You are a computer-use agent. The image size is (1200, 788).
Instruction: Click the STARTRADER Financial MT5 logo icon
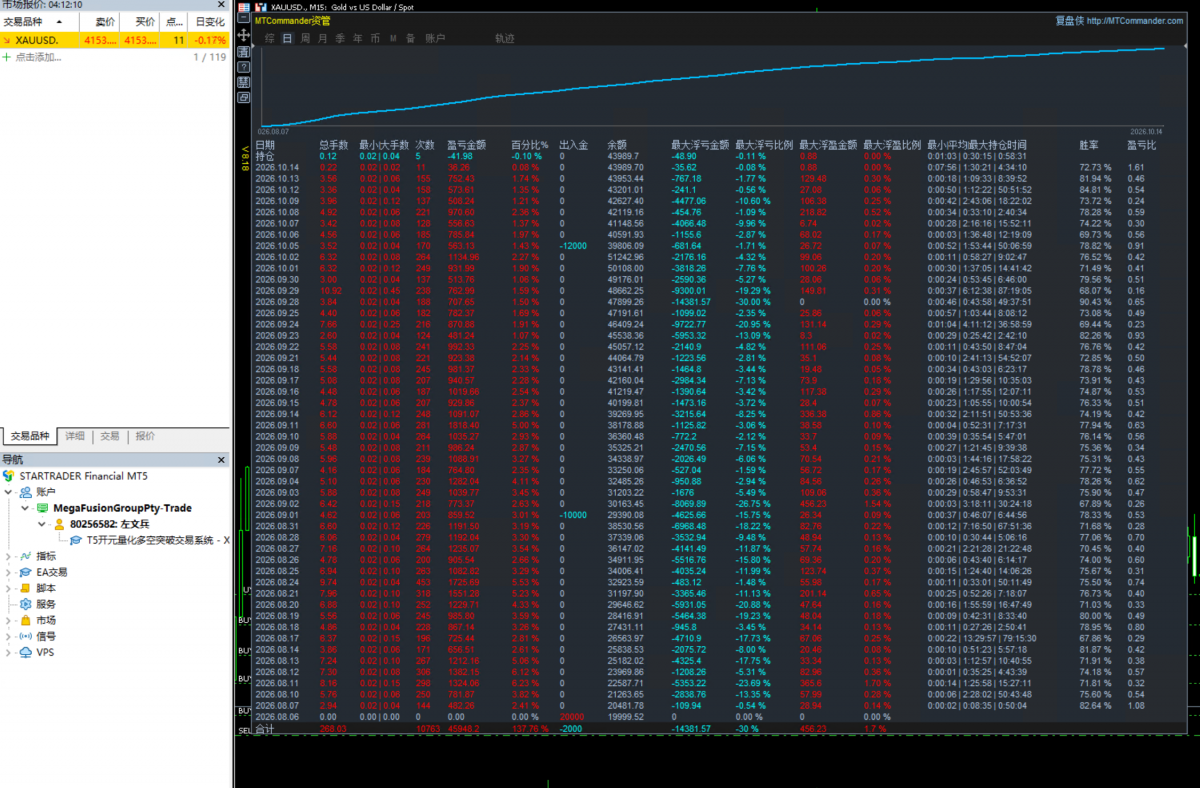coord(9,476)
